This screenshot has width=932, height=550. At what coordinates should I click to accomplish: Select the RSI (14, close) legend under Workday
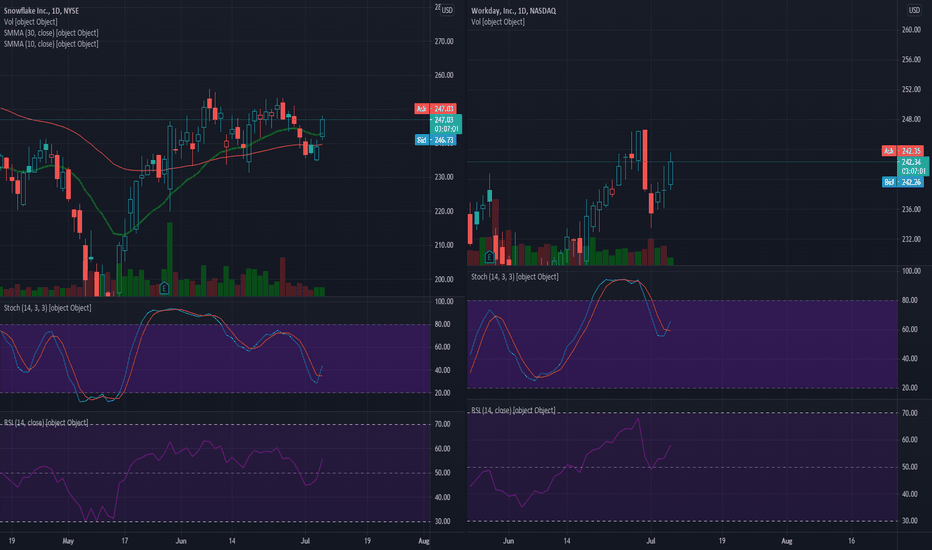[514, 411]
